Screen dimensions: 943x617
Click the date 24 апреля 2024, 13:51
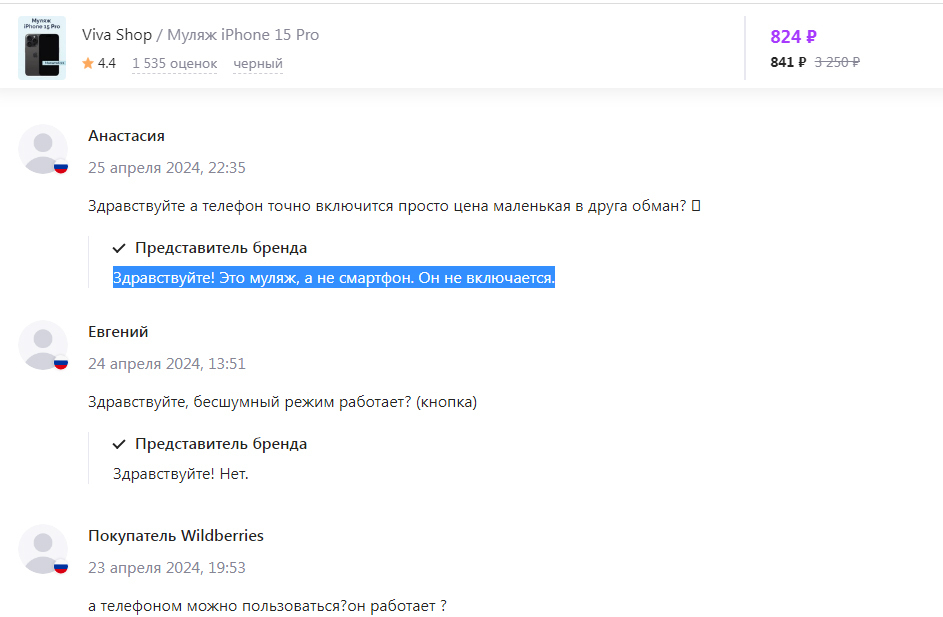(x=166, y=364)
